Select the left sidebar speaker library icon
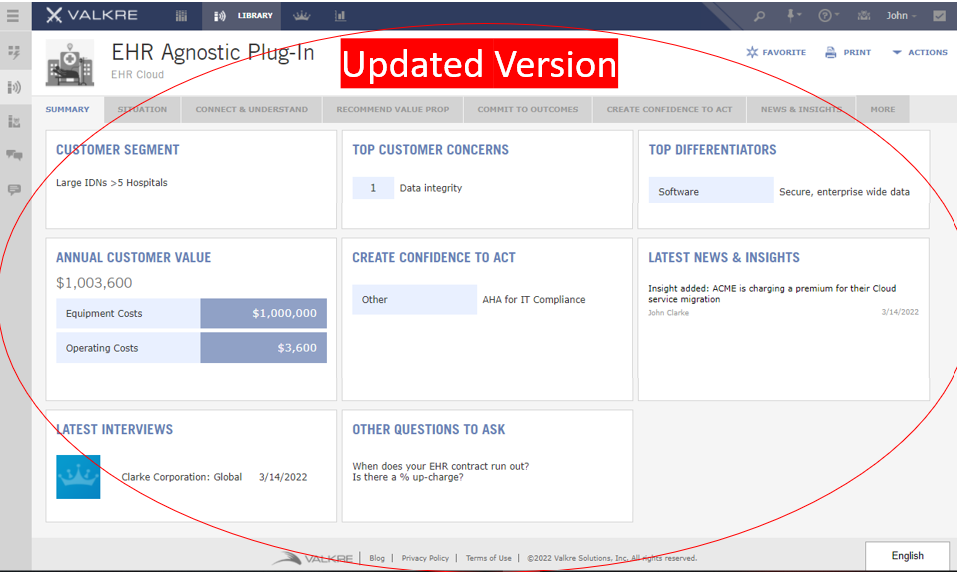Image resolution: width=957 pixels, height=572 pixels. pos(14,87)
